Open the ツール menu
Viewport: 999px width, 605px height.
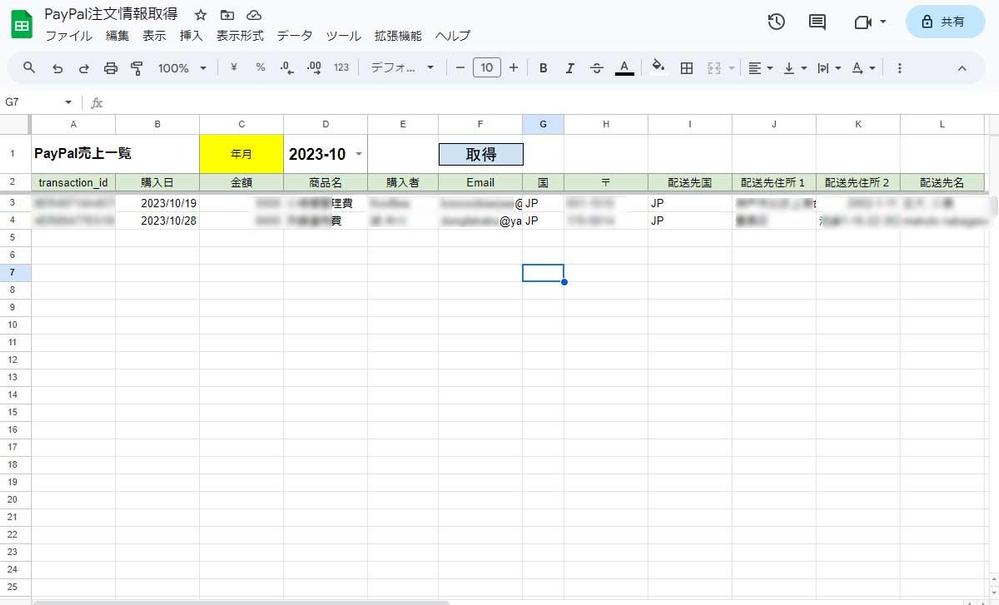343,36
